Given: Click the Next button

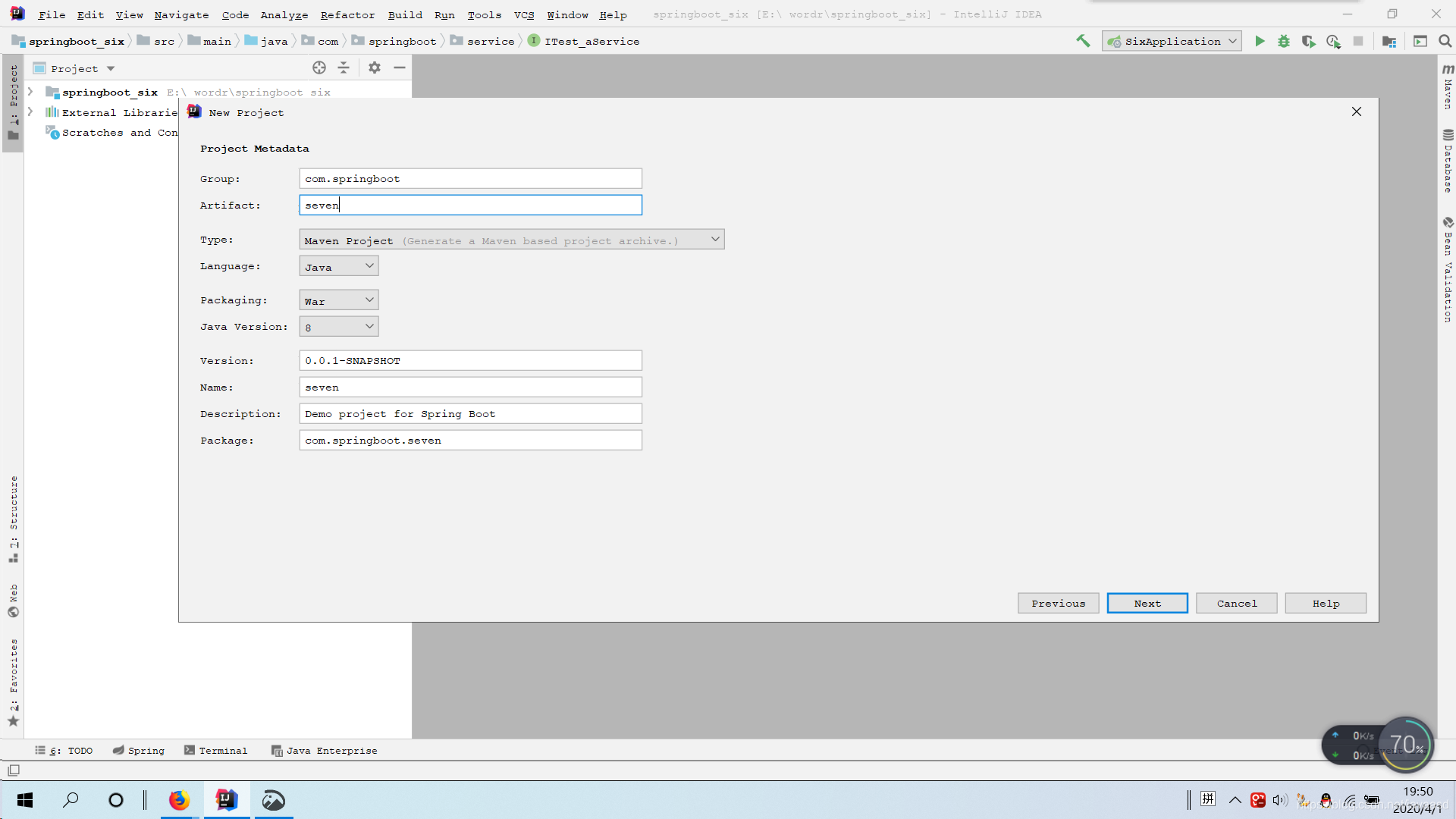Looking at the screenshot, I should coord(1147,603).
